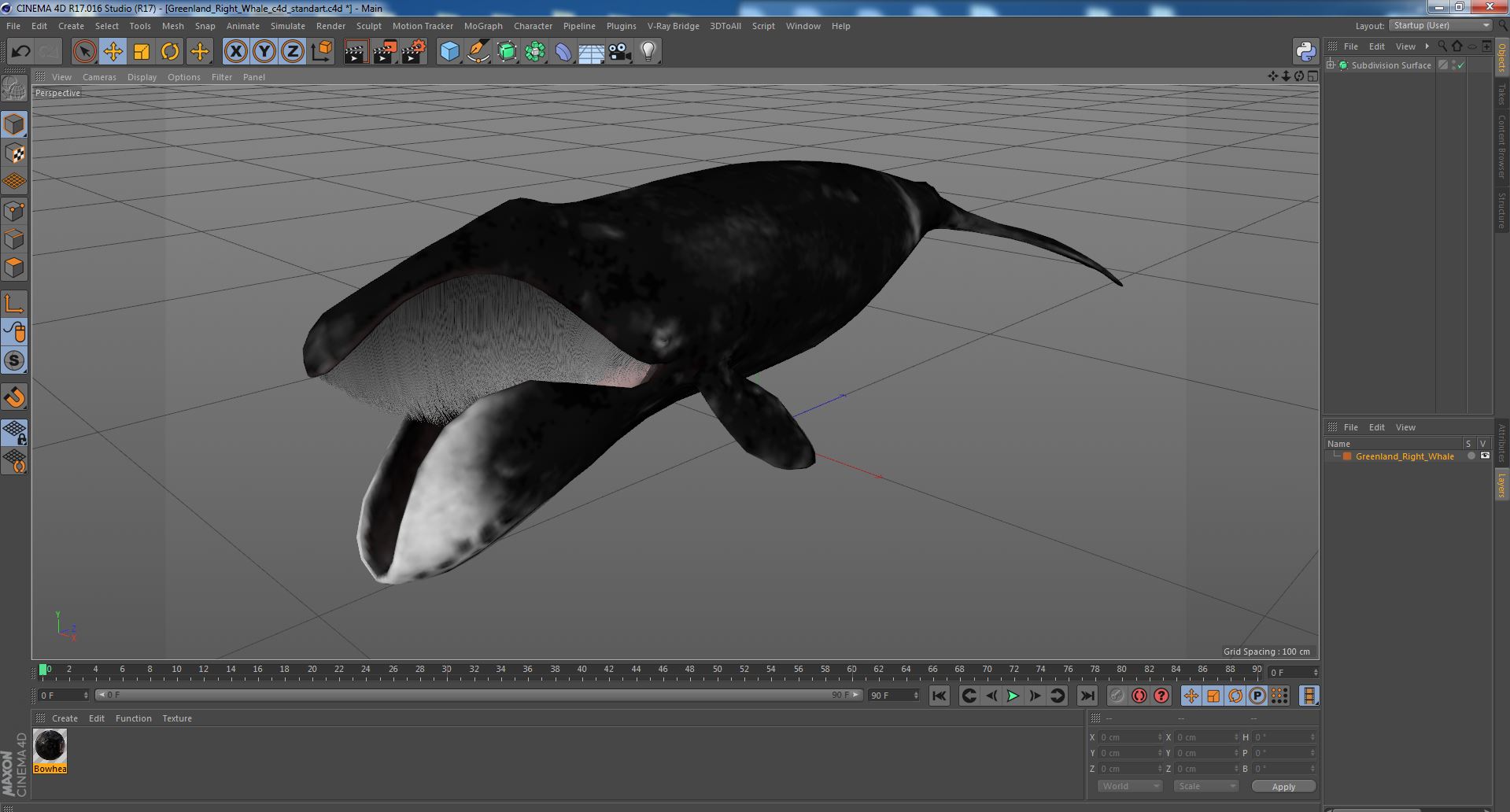Expand the Subdivision Surface object tree
The width and height of the screenshot is (1510, 812).
coord(1331,65)
